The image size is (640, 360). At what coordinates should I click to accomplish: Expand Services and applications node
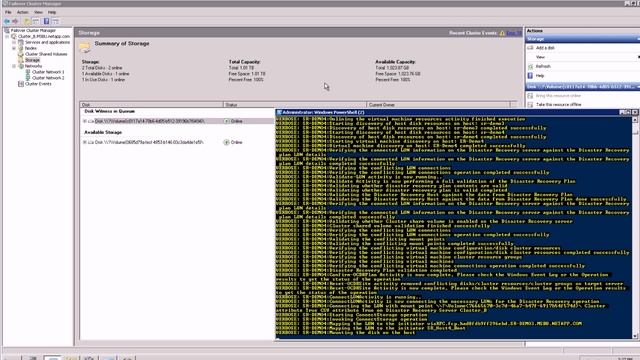[x=14, y=42]
